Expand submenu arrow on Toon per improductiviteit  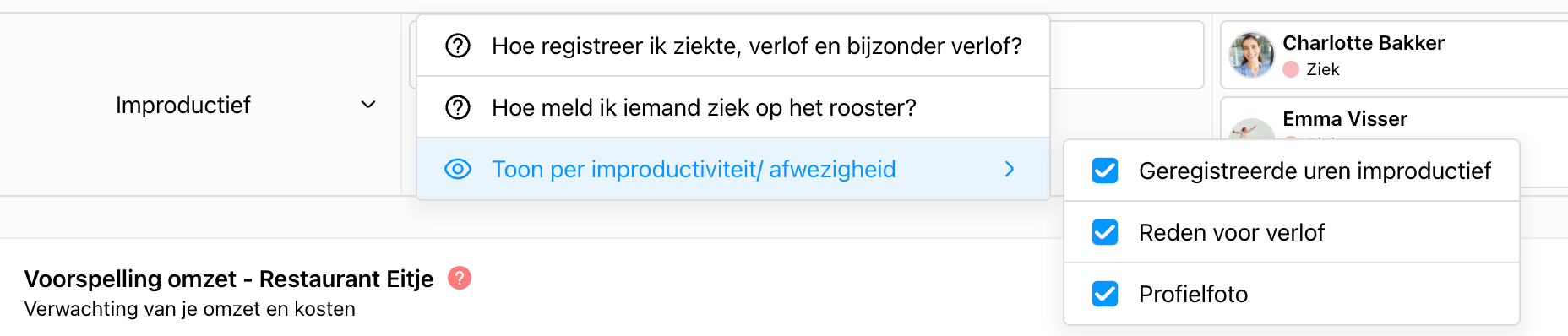tap(1010, 169)
